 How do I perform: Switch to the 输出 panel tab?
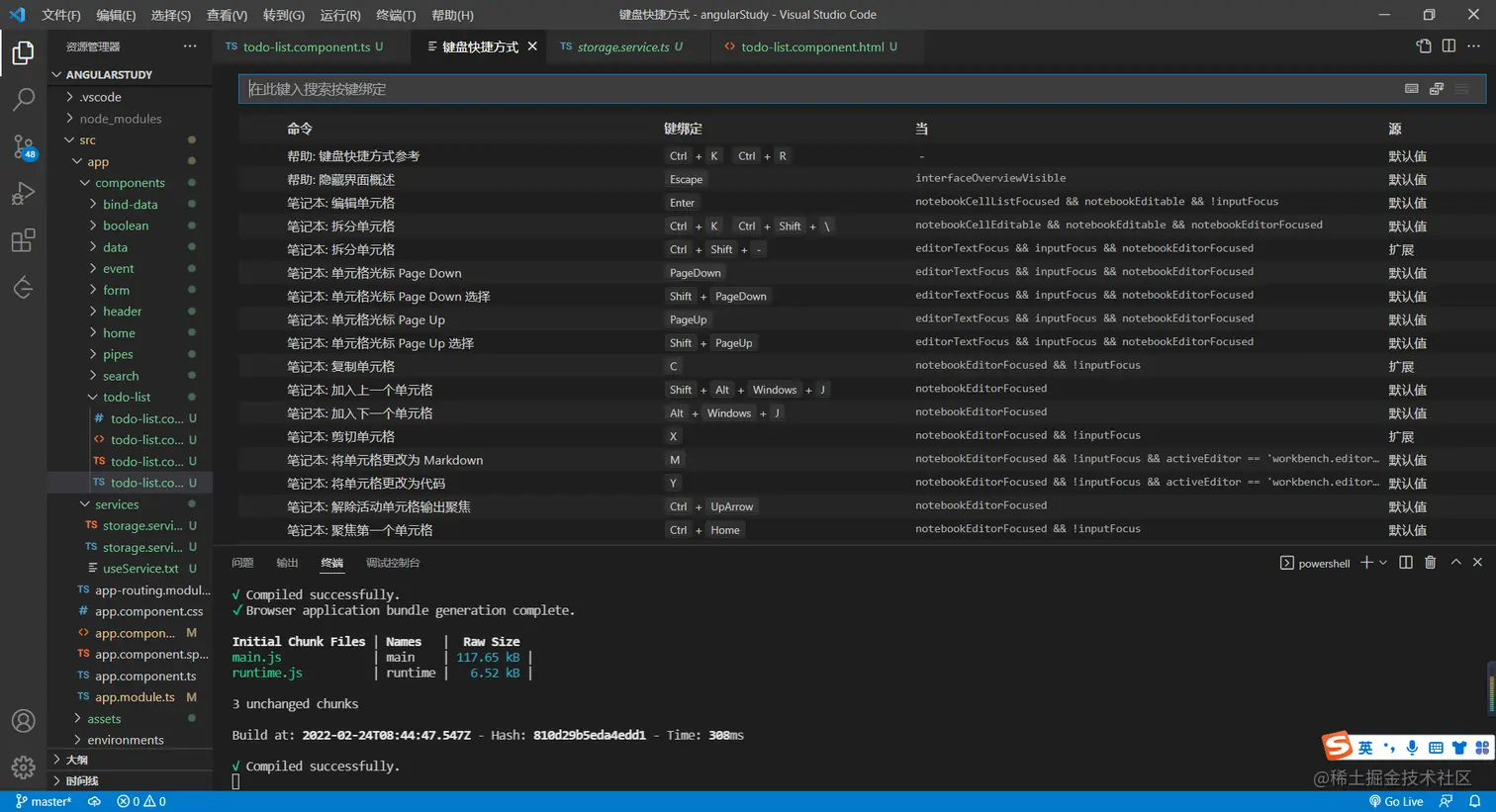coord(287,563)
